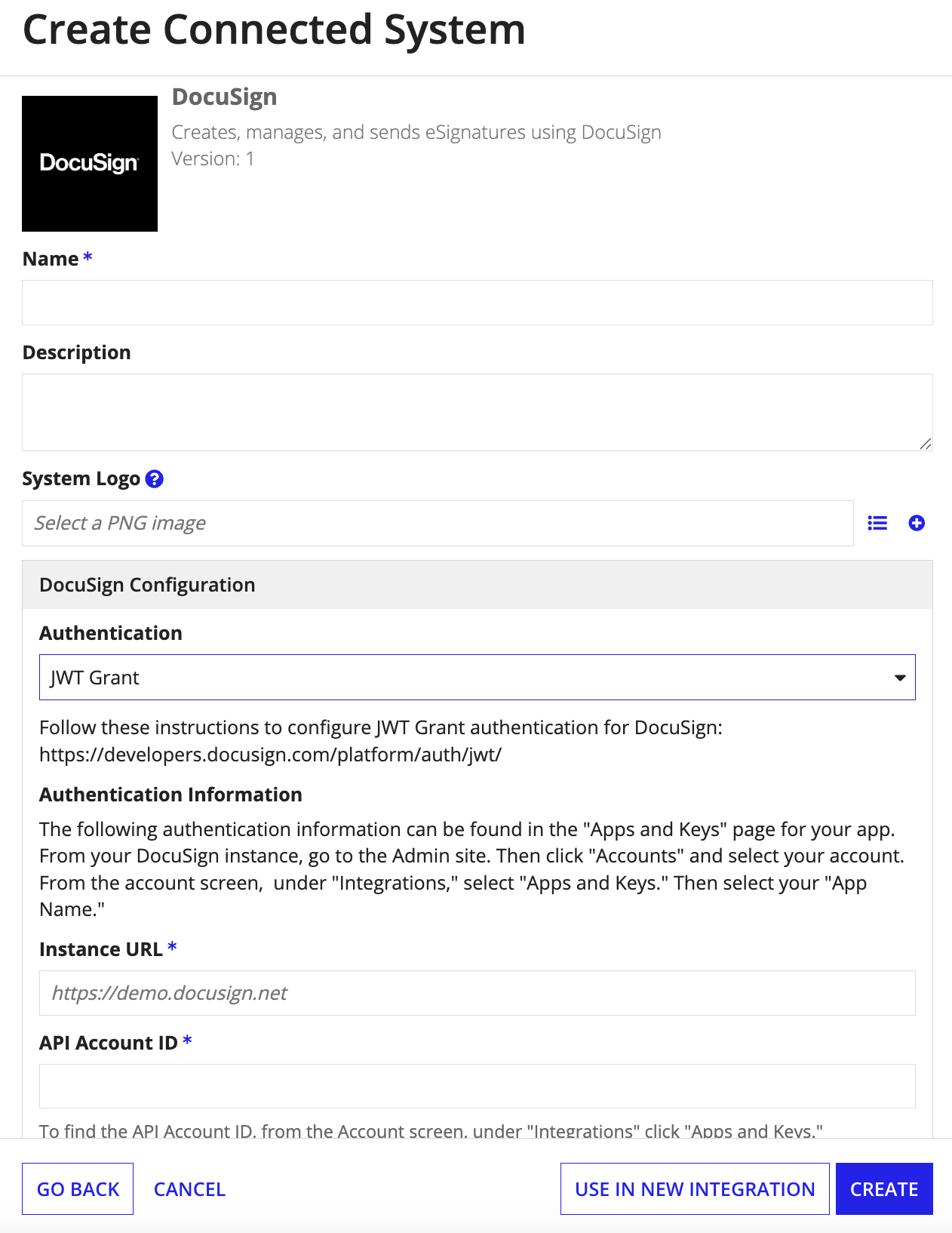Click the Cancel link
The height and width of the screenshot is (1233, 952).
[x=189, y=1189]
